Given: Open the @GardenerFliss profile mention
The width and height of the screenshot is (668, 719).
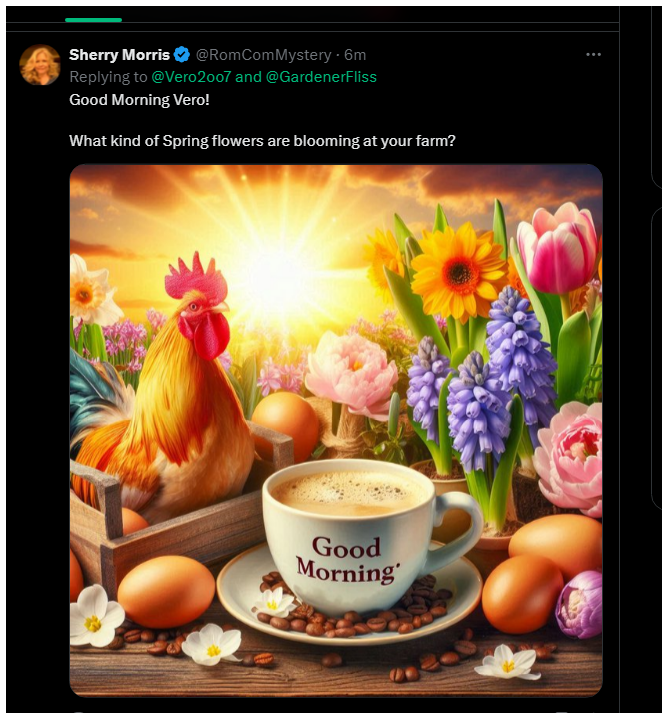Looking at the screenshot, I should click(x=321, y=76).
